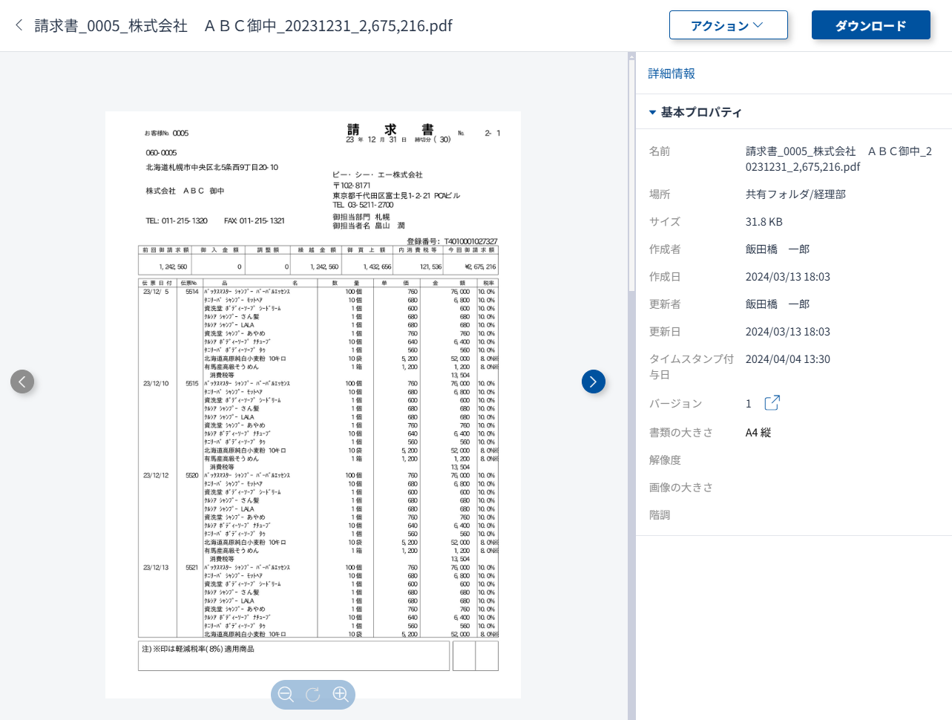952x720 pixels.
Task: Click the vertical divider between preview and details
Action: click(631, 400)
